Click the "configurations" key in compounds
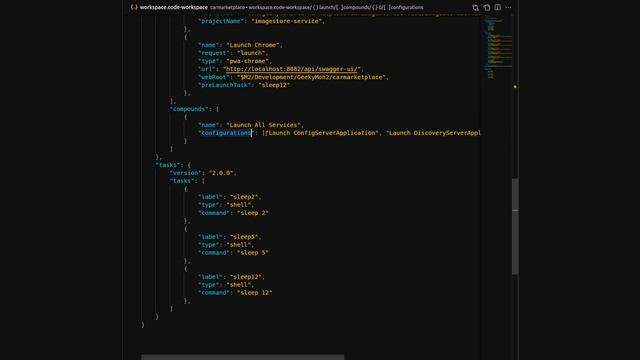The height and width of the screenshot is (360, 640). [x=226, y=133]
